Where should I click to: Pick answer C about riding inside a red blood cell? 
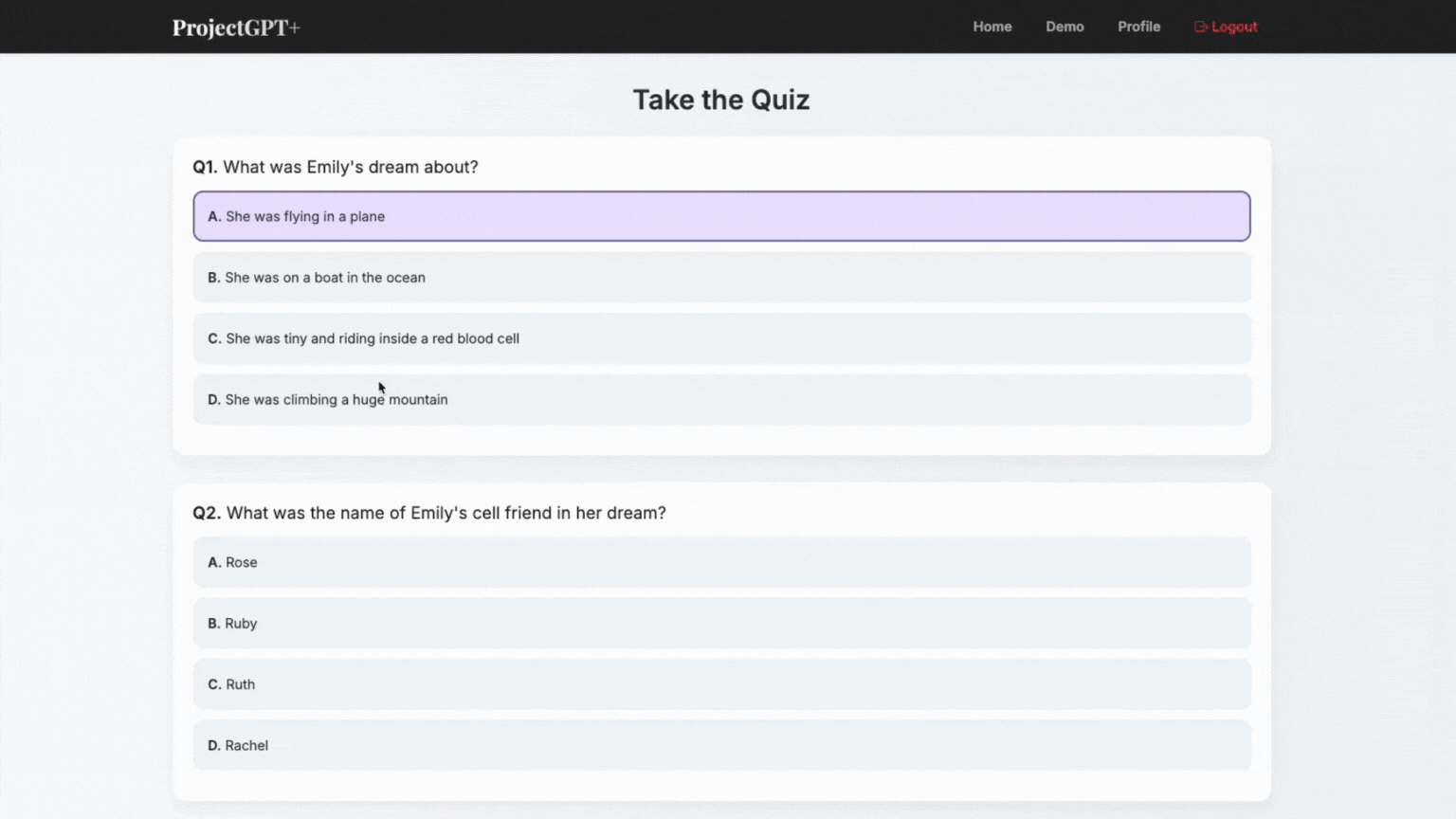coord(720,338)
